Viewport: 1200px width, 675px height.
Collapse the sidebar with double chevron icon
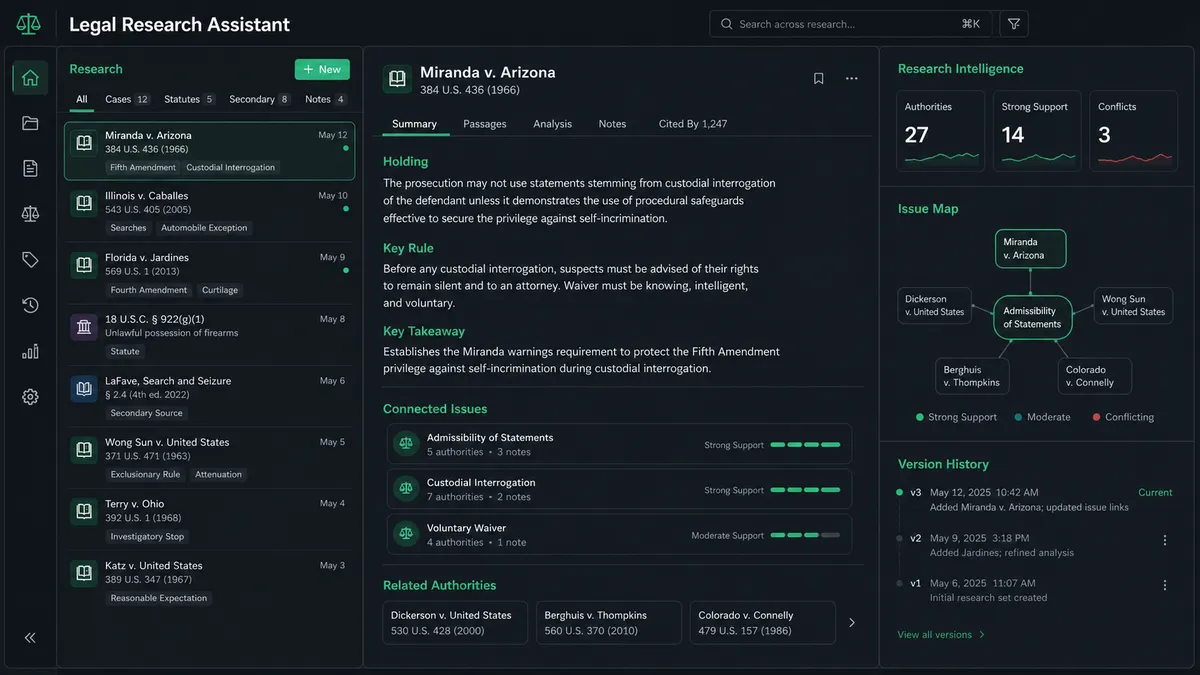(30, 637)
